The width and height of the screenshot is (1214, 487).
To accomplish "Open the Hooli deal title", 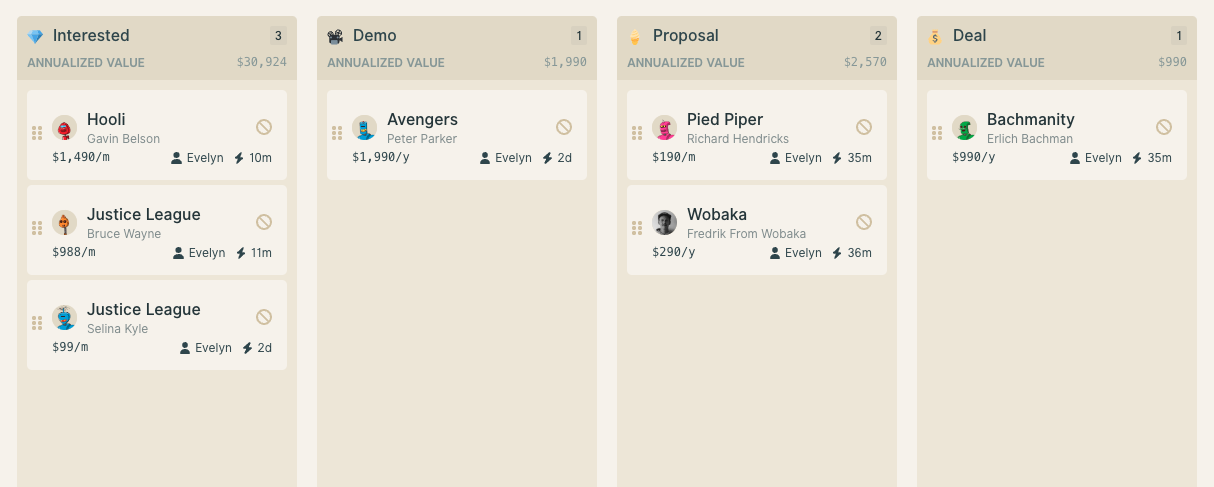I will coord(106,120).
